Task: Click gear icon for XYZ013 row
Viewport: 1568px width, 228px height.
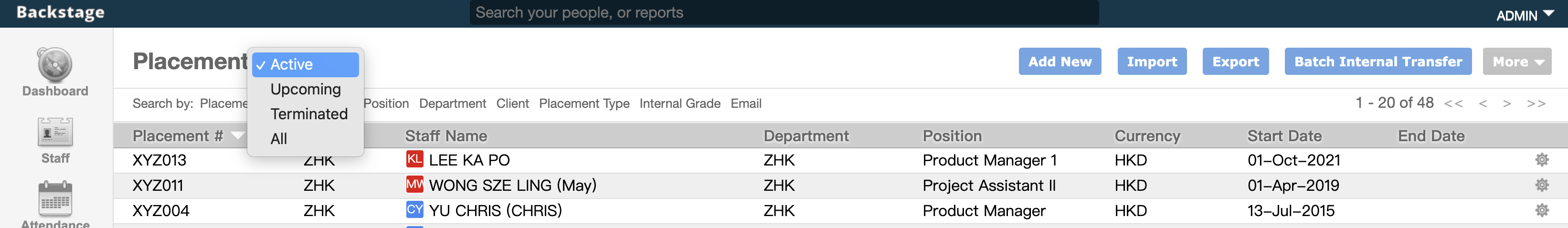Action: [x=1541, y=160]
